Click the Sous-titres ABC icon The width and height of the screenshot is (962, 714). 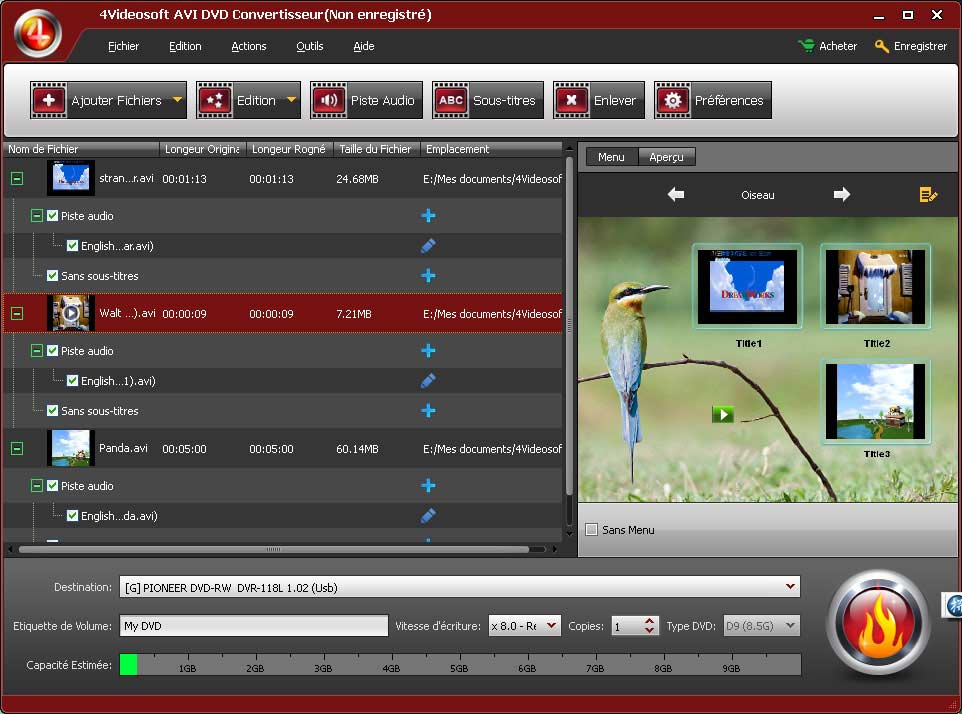point(451,100)
